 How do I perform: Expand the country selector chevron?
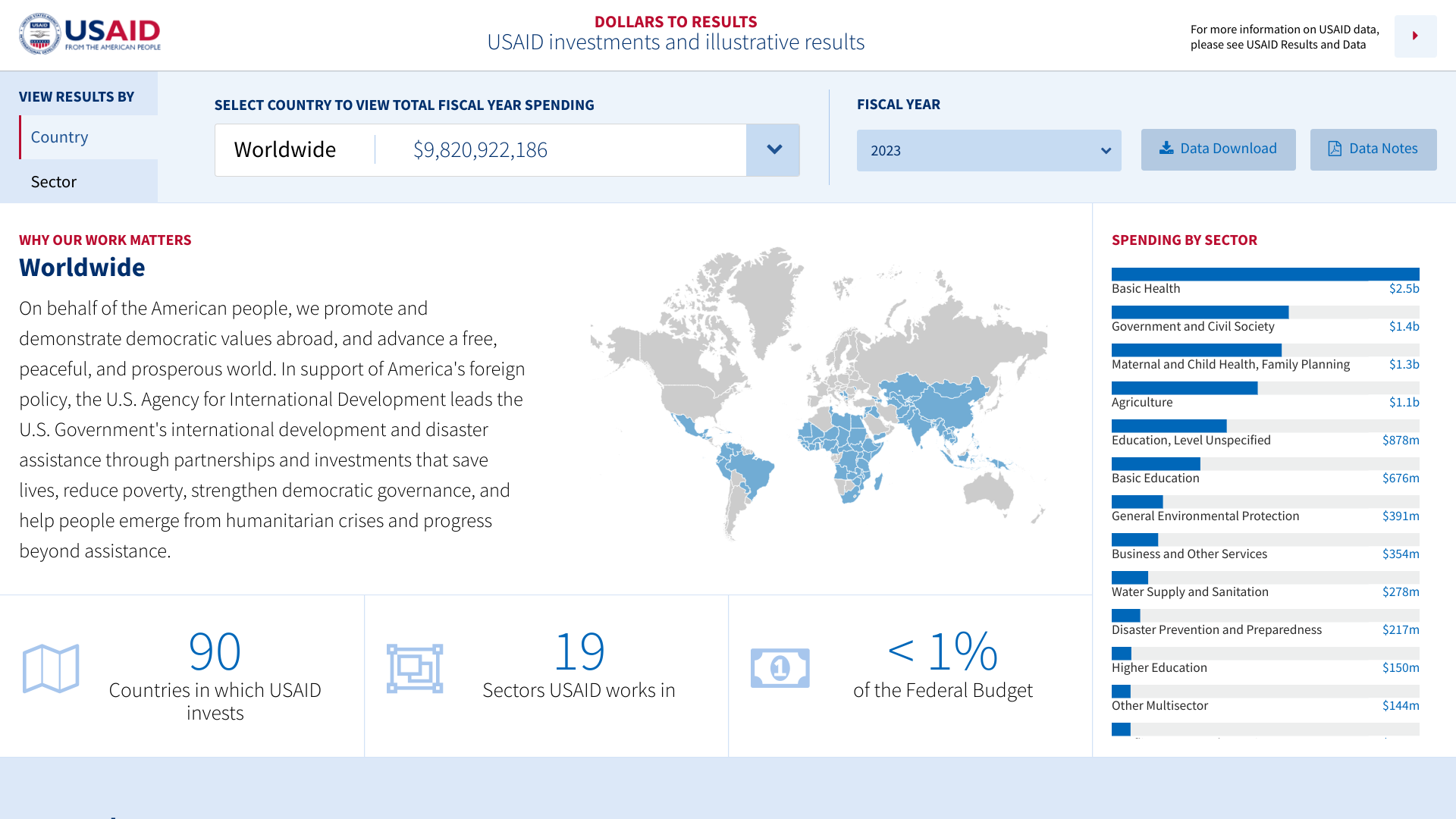pos(773,149)
